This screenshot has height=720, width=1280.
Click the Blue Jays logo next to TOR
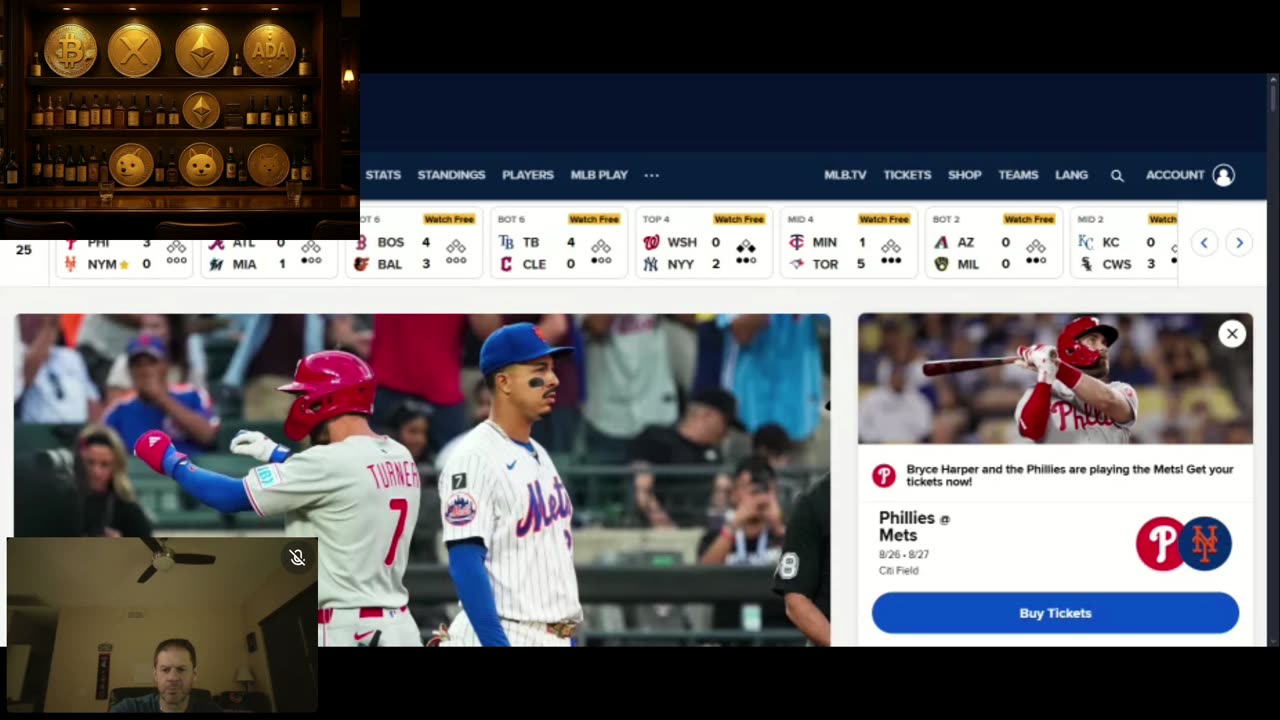click(x=796, y=264)
